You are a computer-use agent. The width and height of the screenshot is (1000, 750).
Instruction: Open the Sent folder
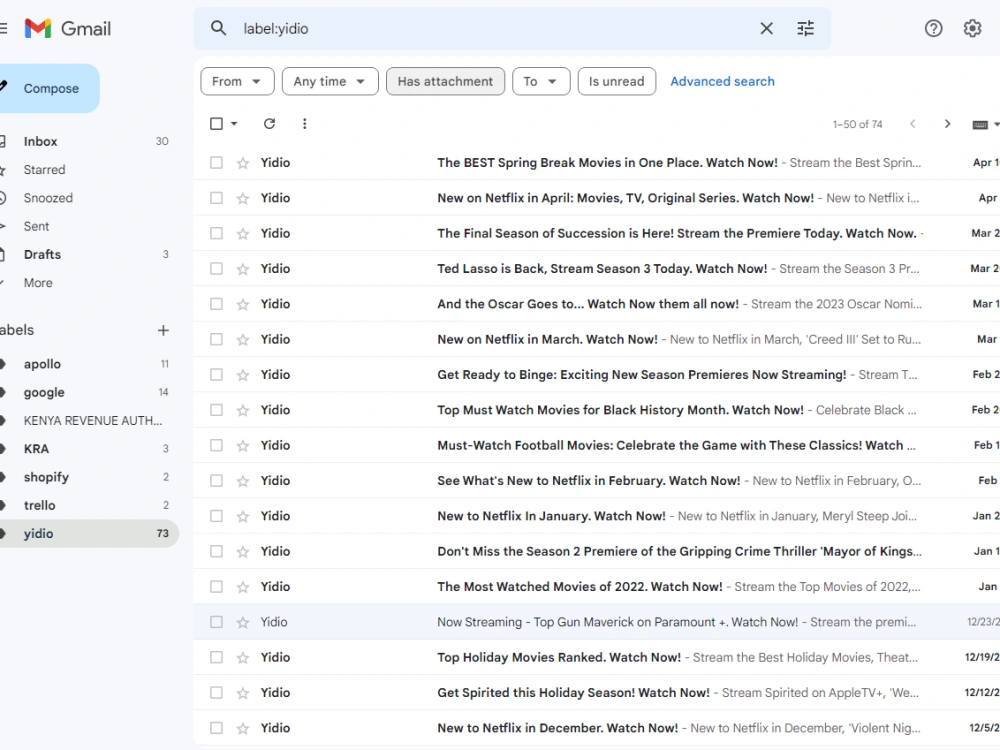[x=36, y=226]
